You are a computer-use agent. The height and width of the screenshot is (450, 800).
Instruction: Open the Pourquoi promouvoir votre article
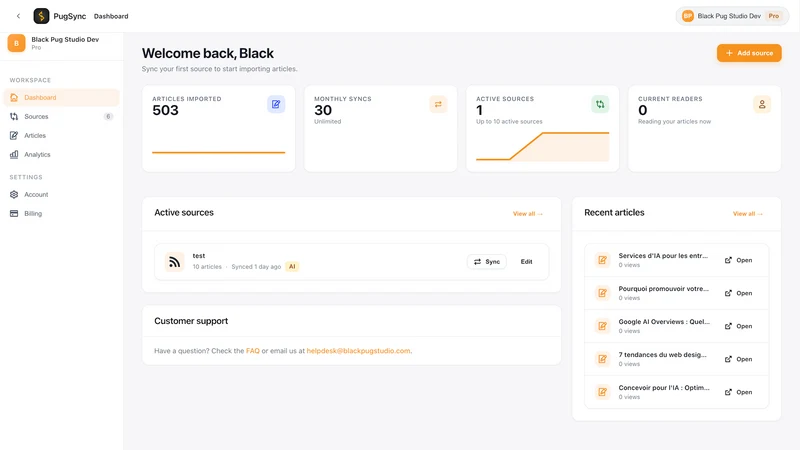[x=738, y=293]
